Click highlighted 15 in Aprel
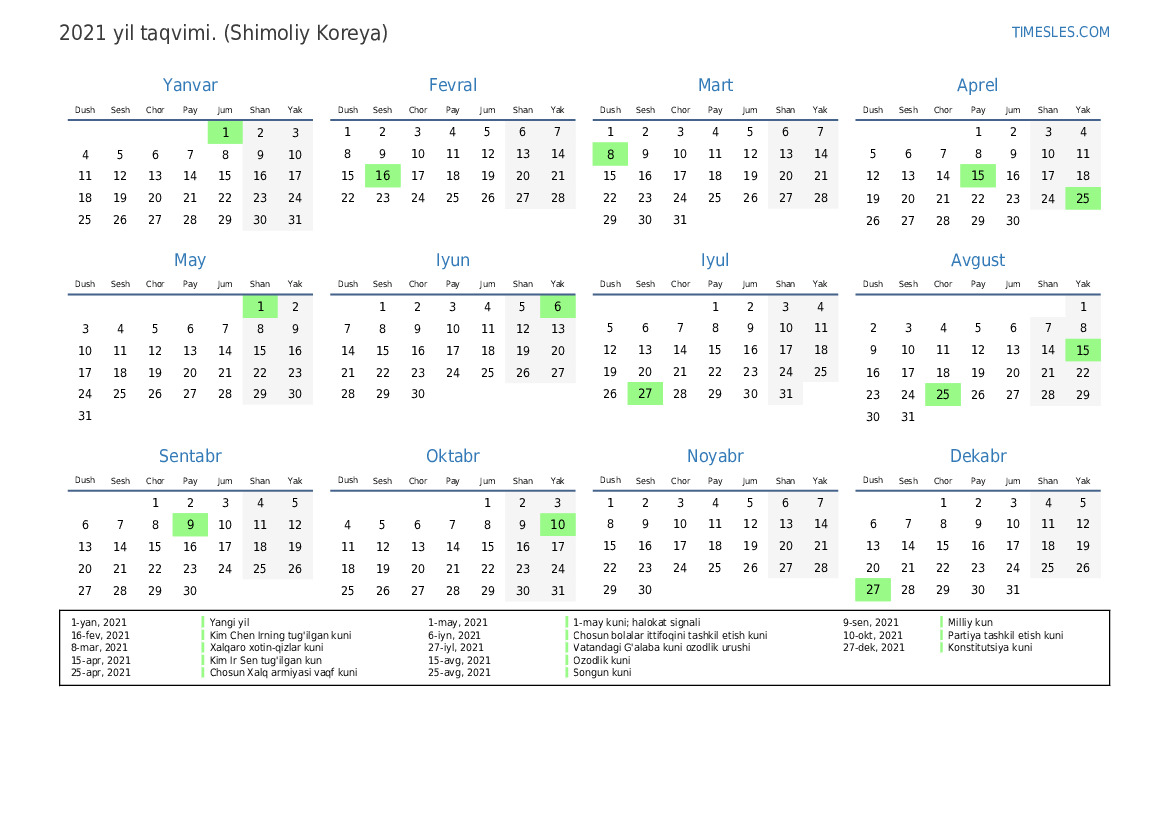This screenshot has width=1169, height=827. coord(977,176)
